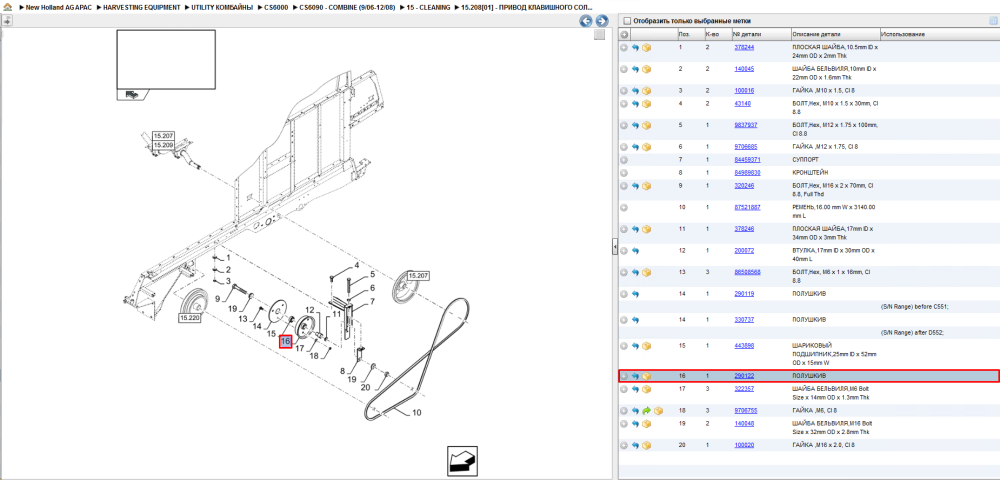Click the box icon for part 100020

point(646,445)
